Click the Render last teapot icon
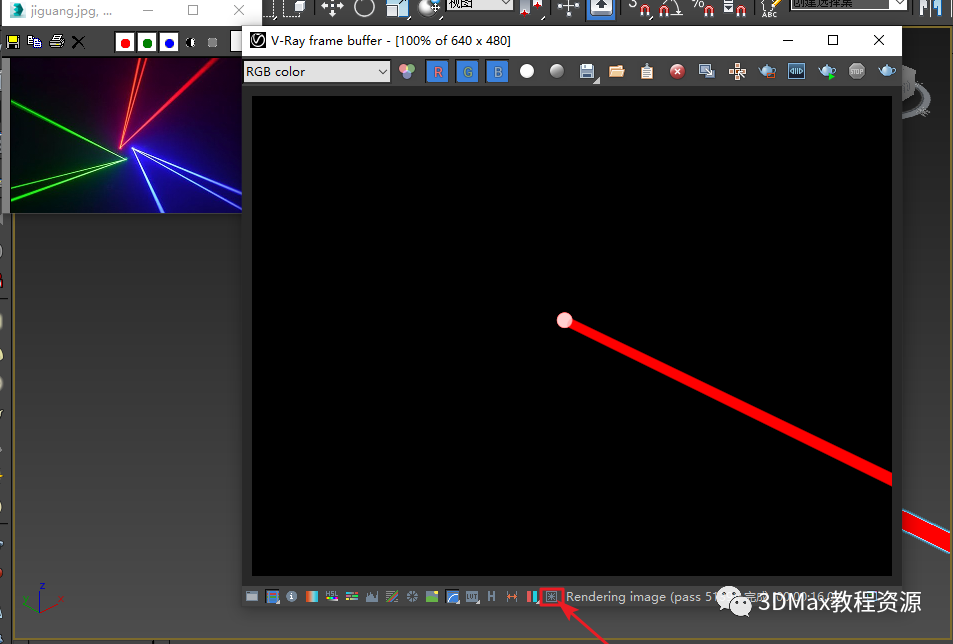 pos(887,72)
